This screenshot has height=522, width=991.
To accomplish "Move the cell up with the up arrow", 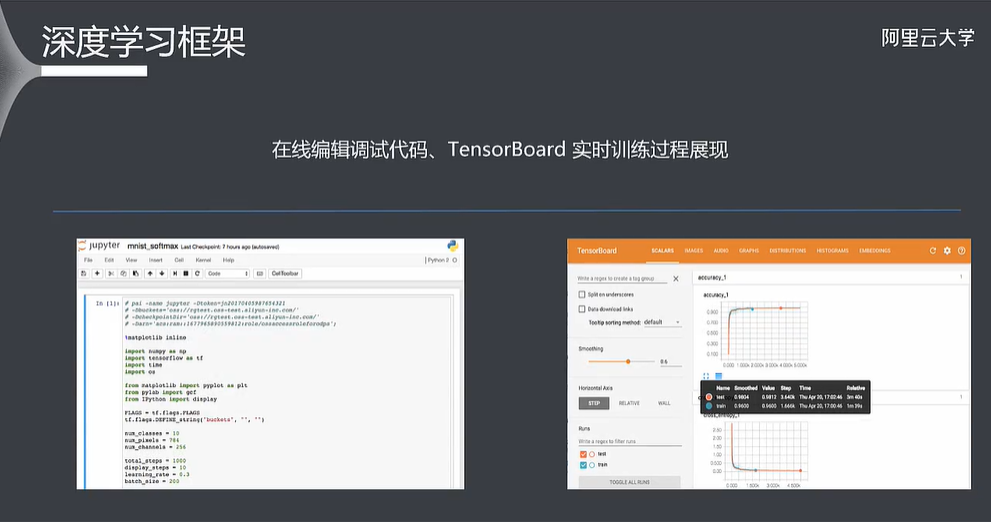I will [x=150, y=274].
